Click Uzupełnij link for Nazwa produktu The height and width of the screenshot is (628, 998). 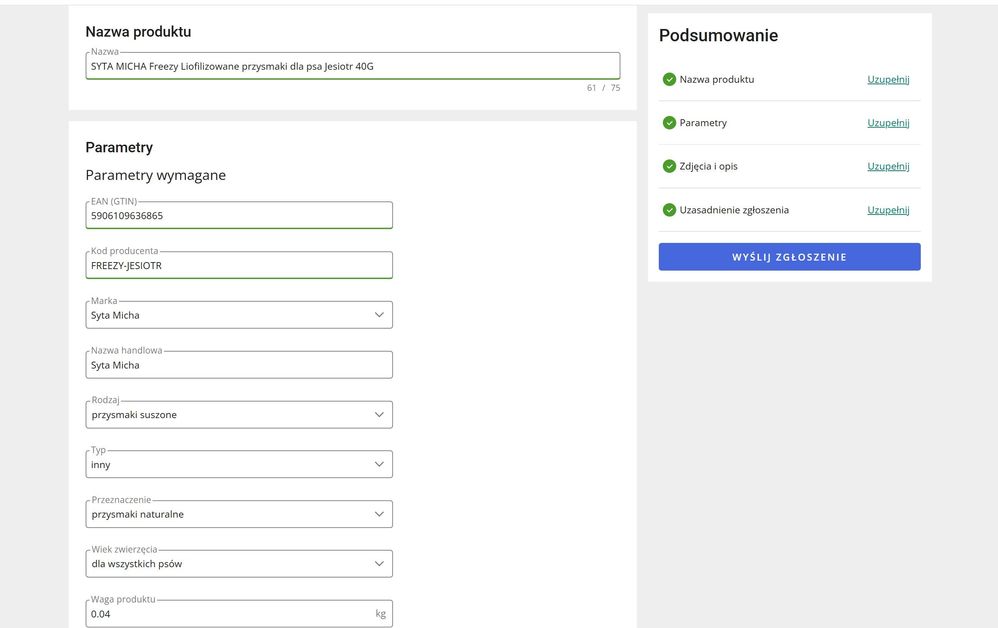coord(888,79)
